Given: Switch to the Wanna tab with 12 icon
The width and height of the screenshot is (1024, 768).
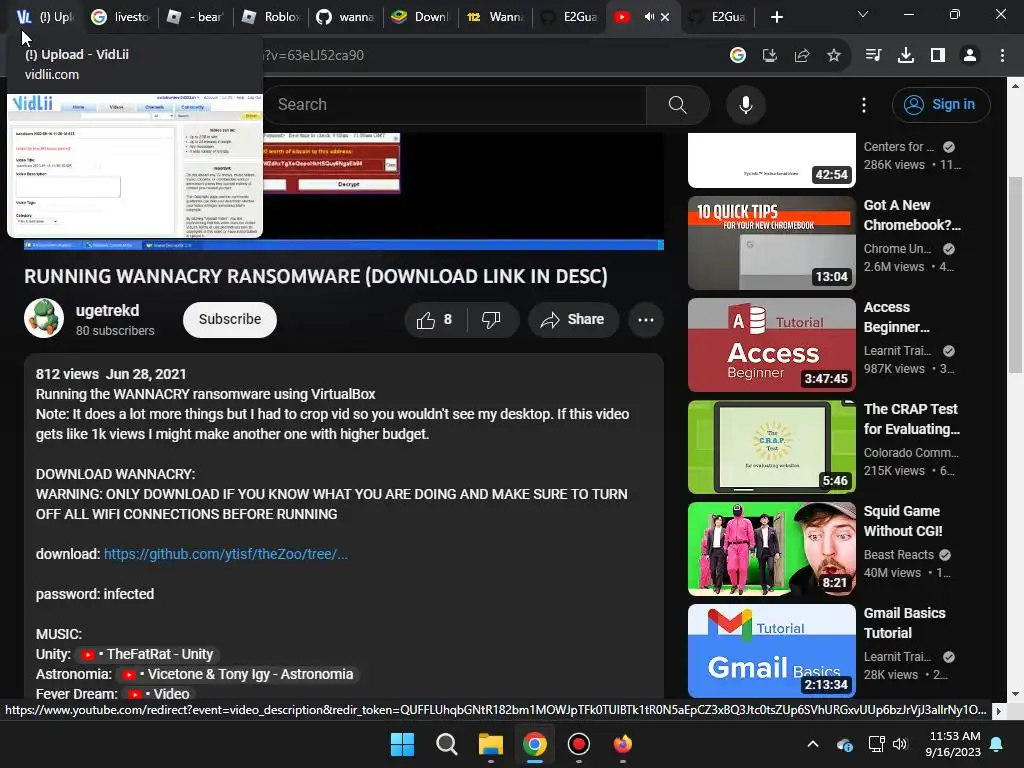Looking at the screenshot, I should pyautogui.click(x=495, y=17).
